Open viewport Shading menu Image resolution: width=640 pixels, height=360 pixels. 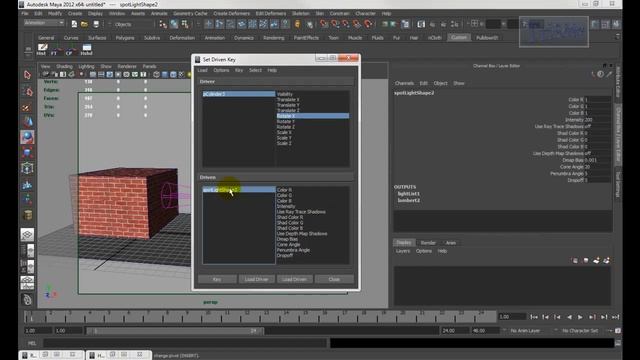pyautogui.click(x=64, y=66)
